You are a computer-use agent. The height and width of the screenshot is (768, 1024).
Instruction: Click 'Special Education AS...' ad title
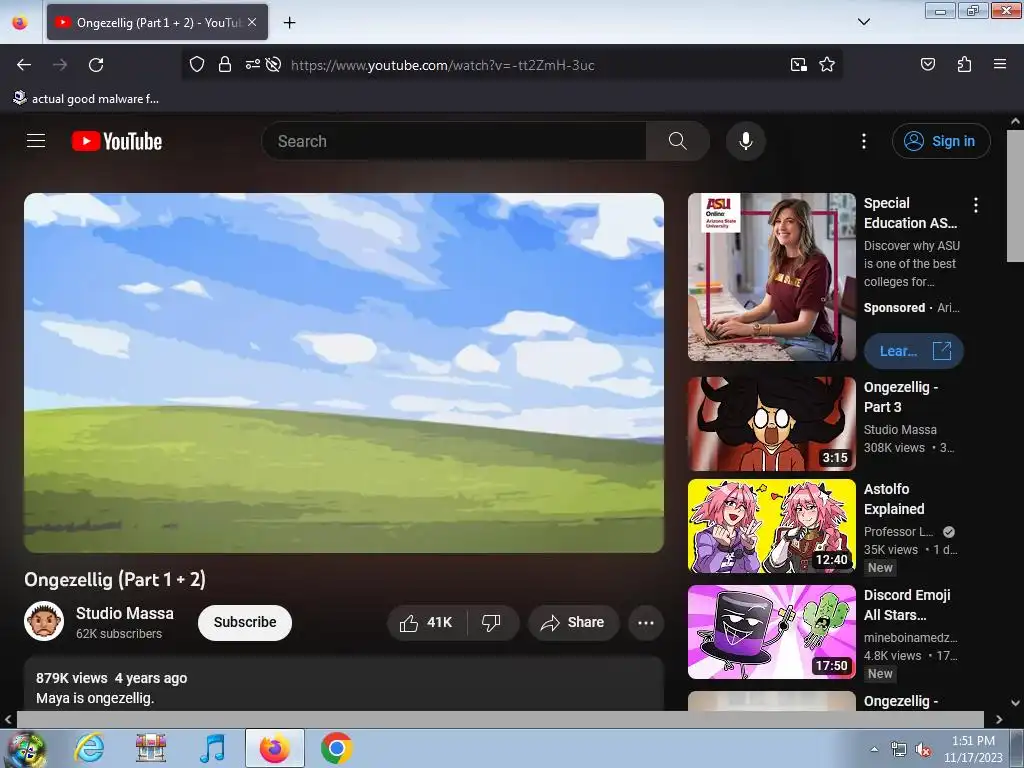pos(910,213)
